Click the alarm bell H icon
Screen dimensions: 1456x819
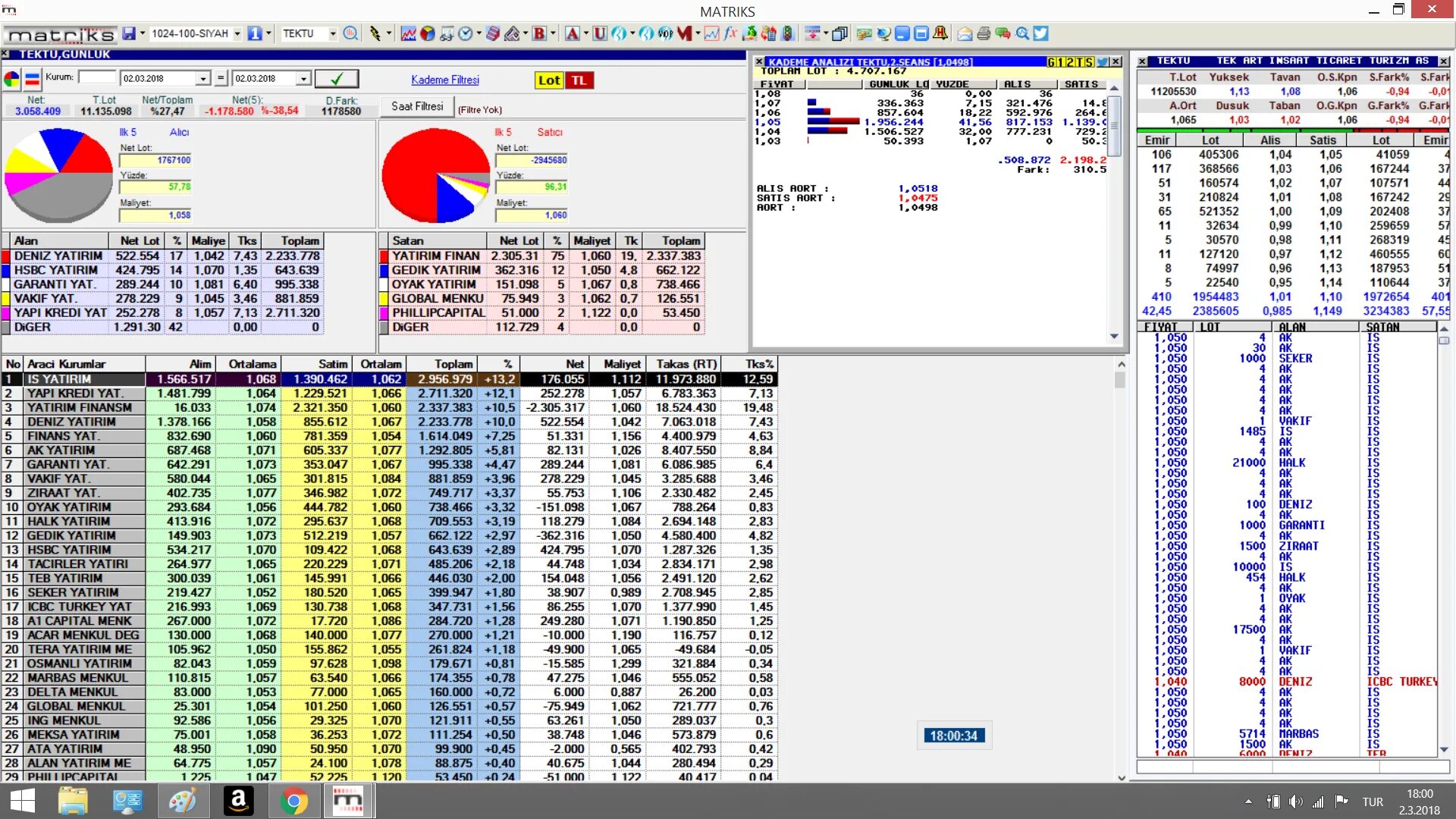pos(940,33)
